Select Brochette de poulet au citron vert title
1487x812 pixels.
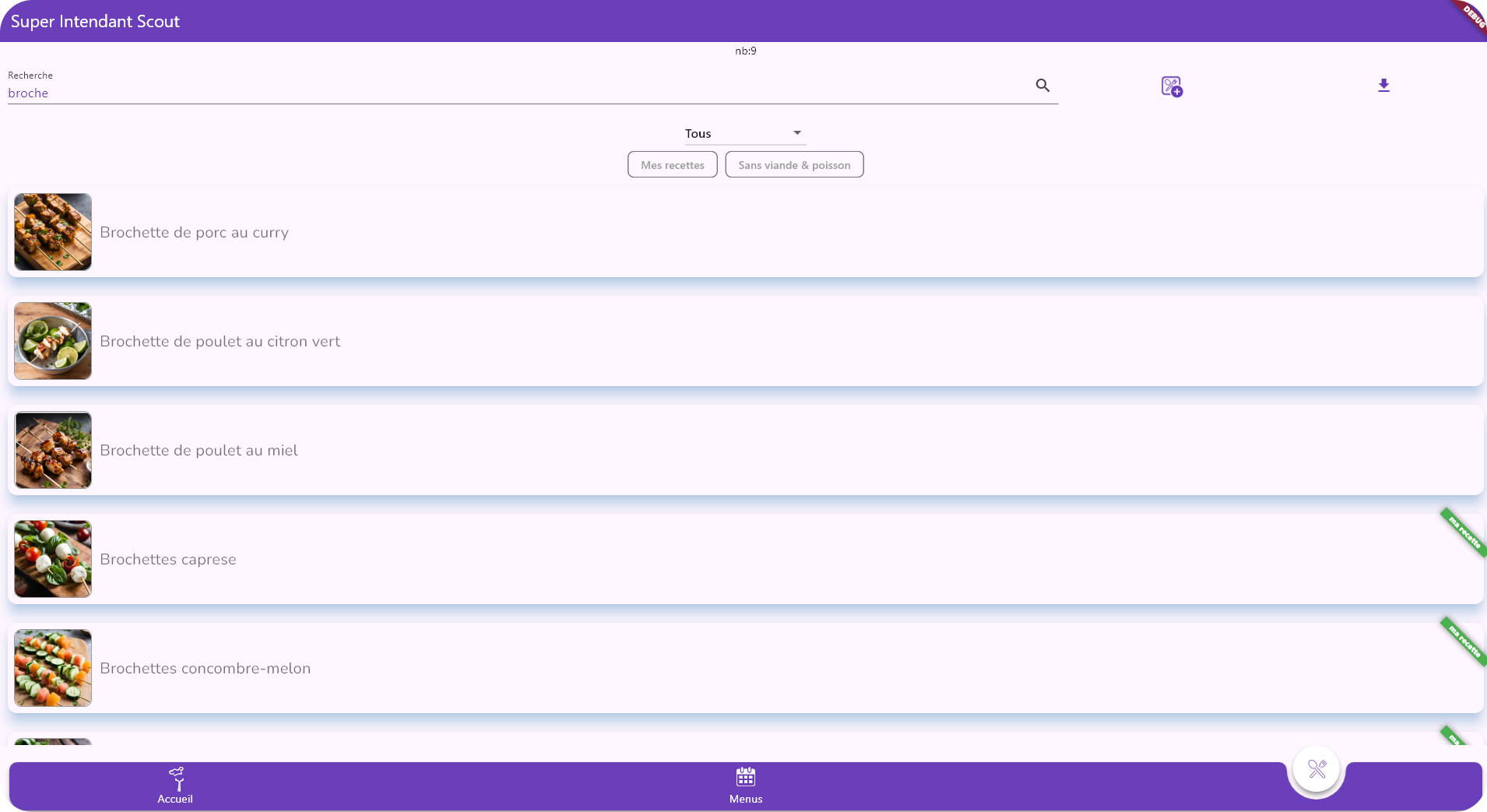pos(220,342)
